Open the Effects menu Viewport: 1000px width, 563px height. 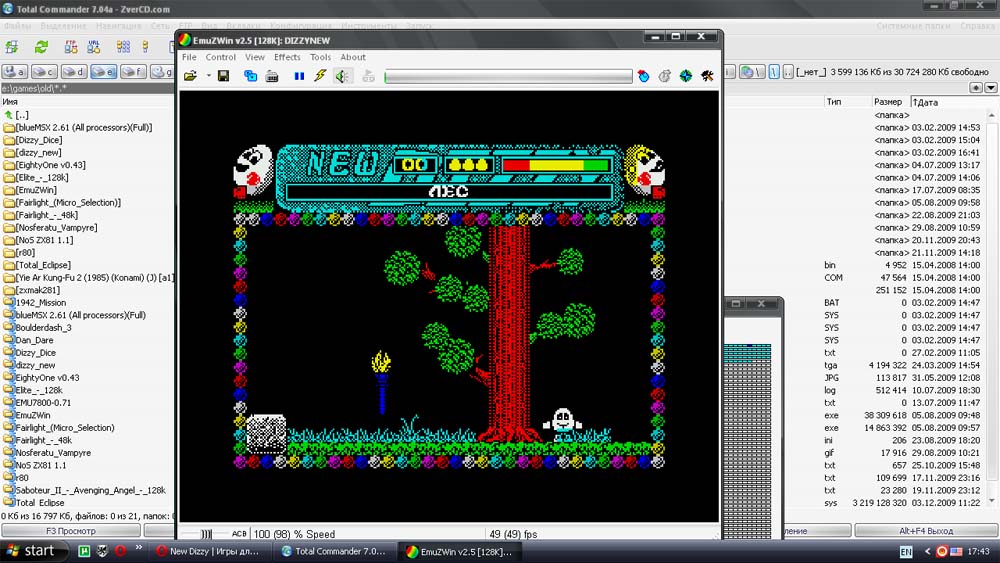coord(287,57)
